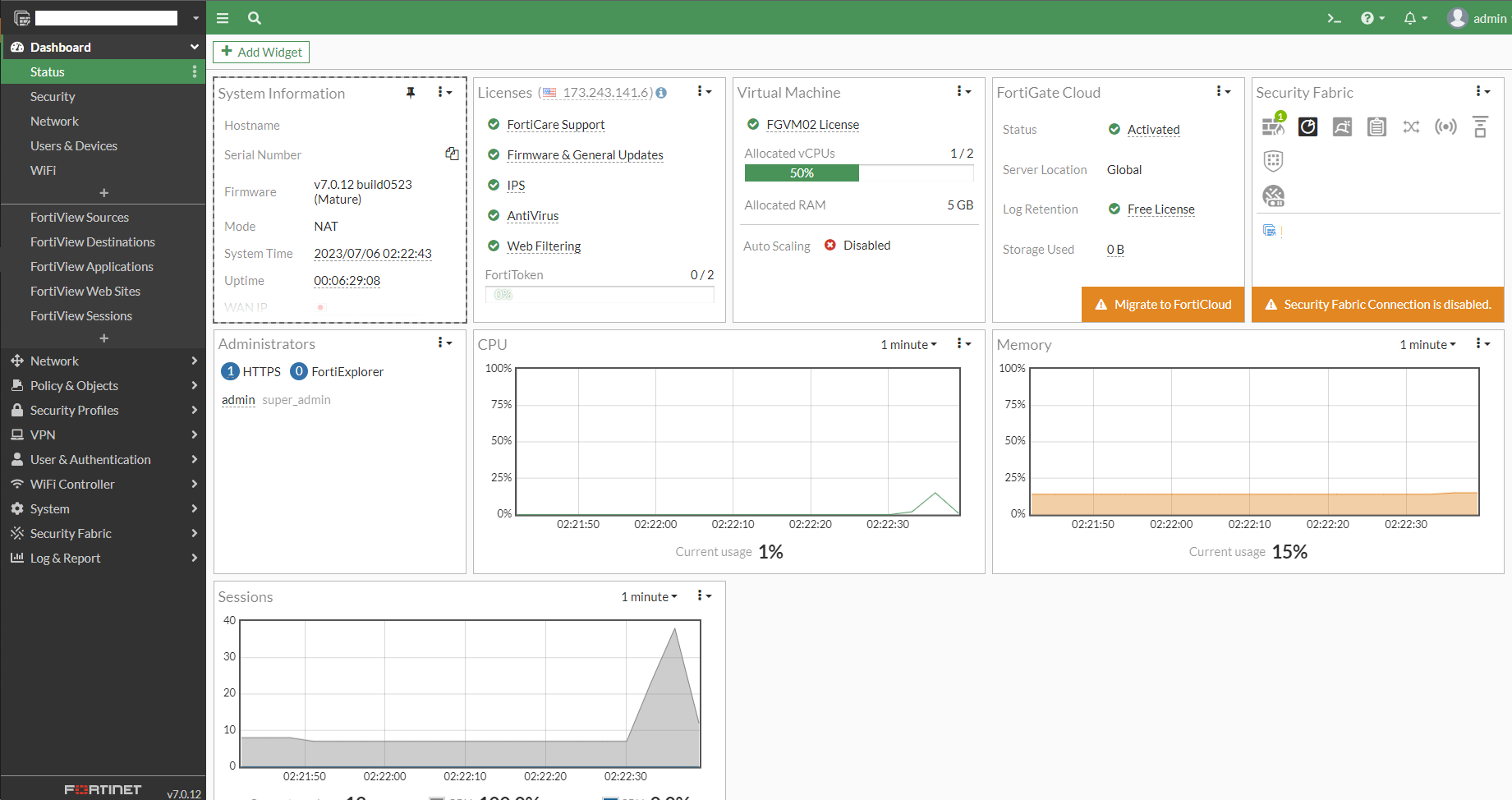
Task: Click the FortiToken 0% usage bar
Action: 600,294
